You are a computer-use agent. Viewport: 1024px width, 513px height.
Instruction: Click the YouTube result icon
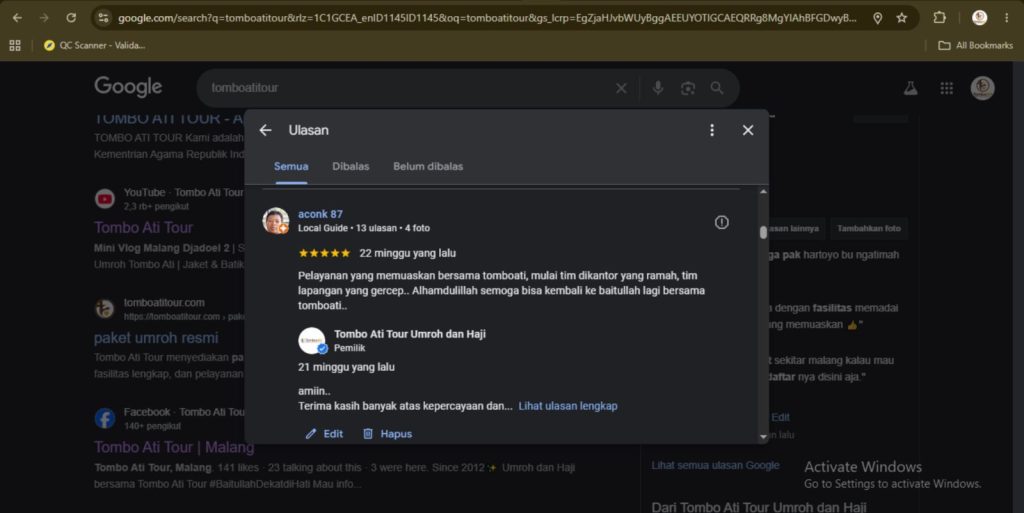[104, 198]
